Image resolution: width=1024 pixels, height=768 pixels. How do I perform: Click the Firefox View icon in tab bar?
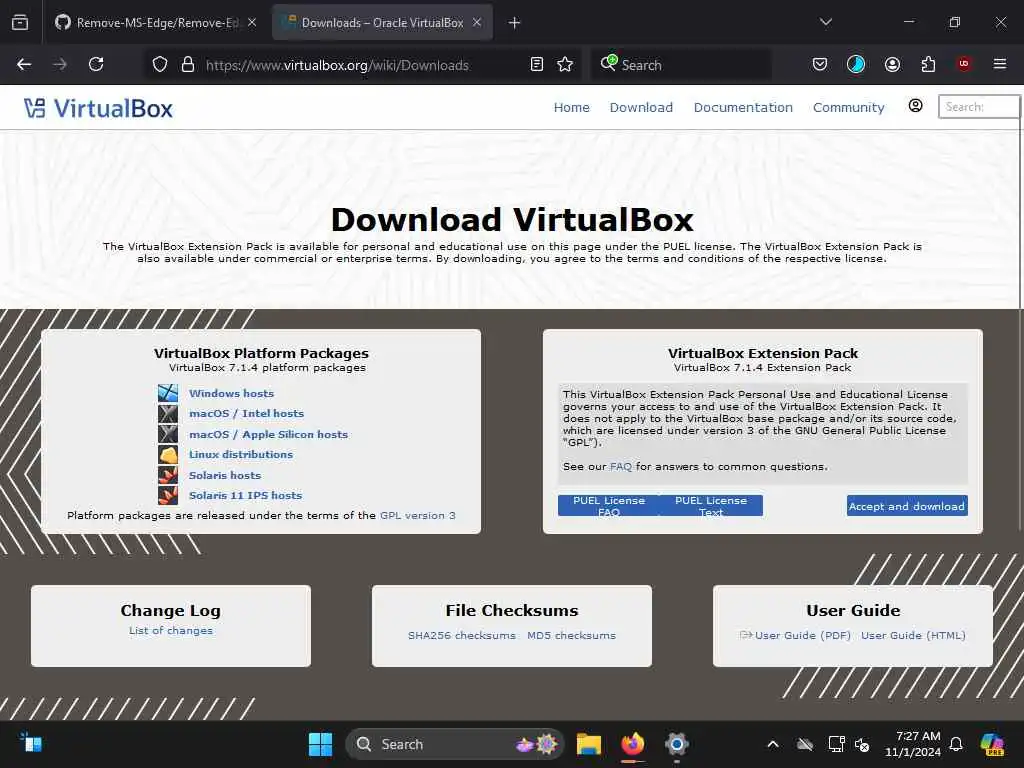click(x=20, y=22)
